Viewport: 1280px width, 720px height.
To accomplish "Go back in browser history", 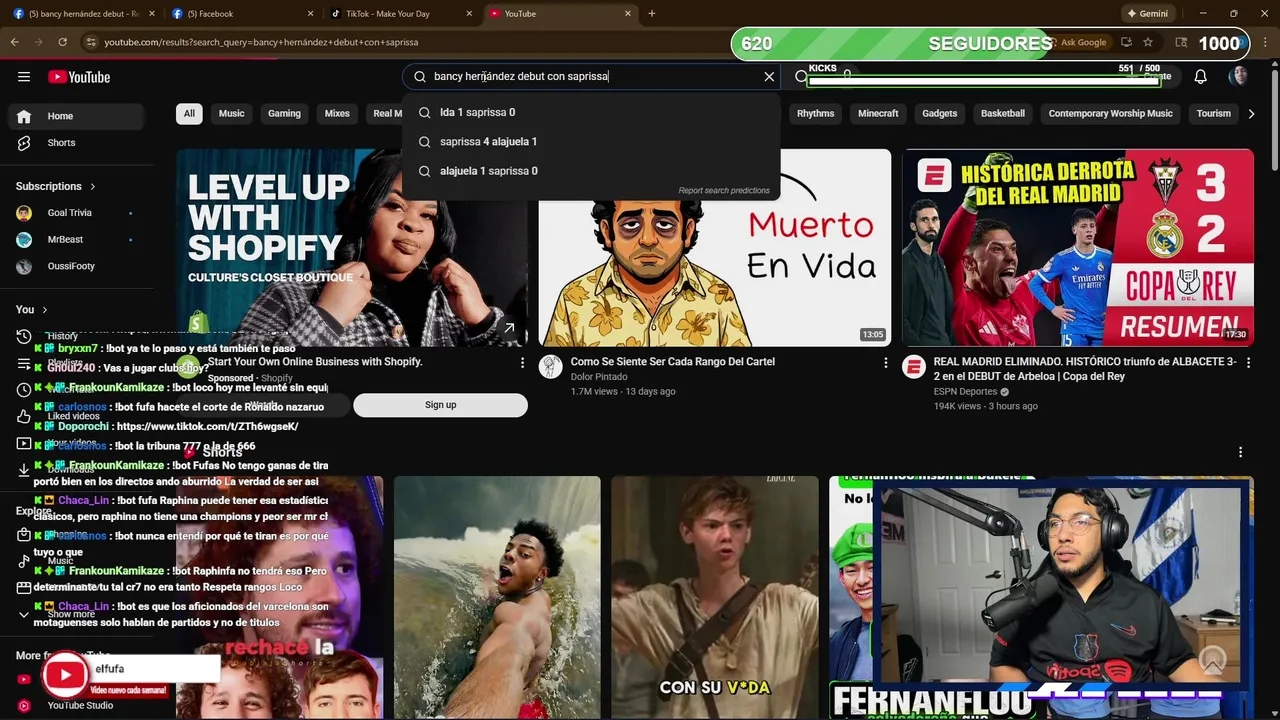I will pyautogui.click(x=15, y=42).
